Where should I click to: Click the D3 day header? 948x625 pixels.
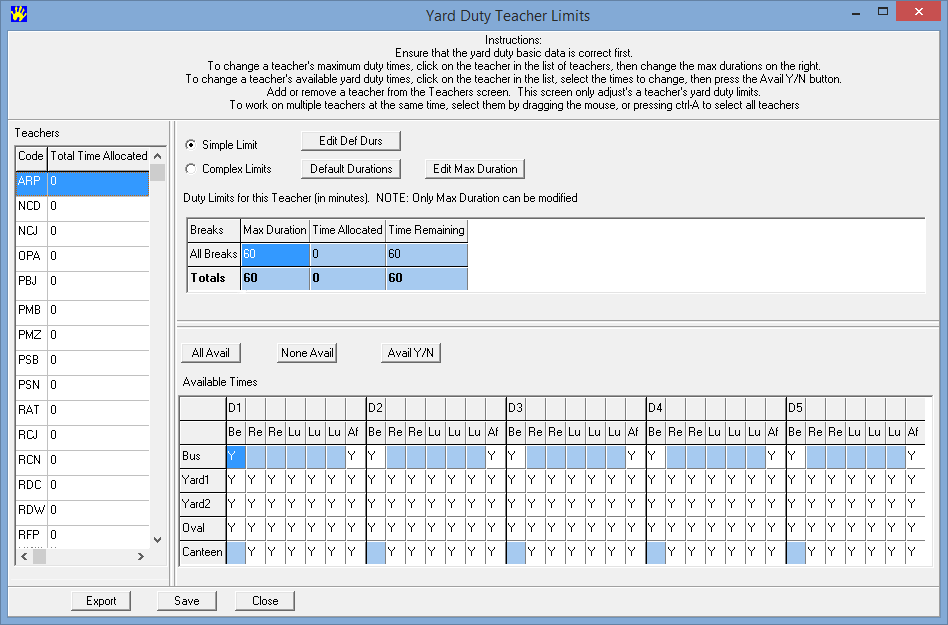[515, 408]
